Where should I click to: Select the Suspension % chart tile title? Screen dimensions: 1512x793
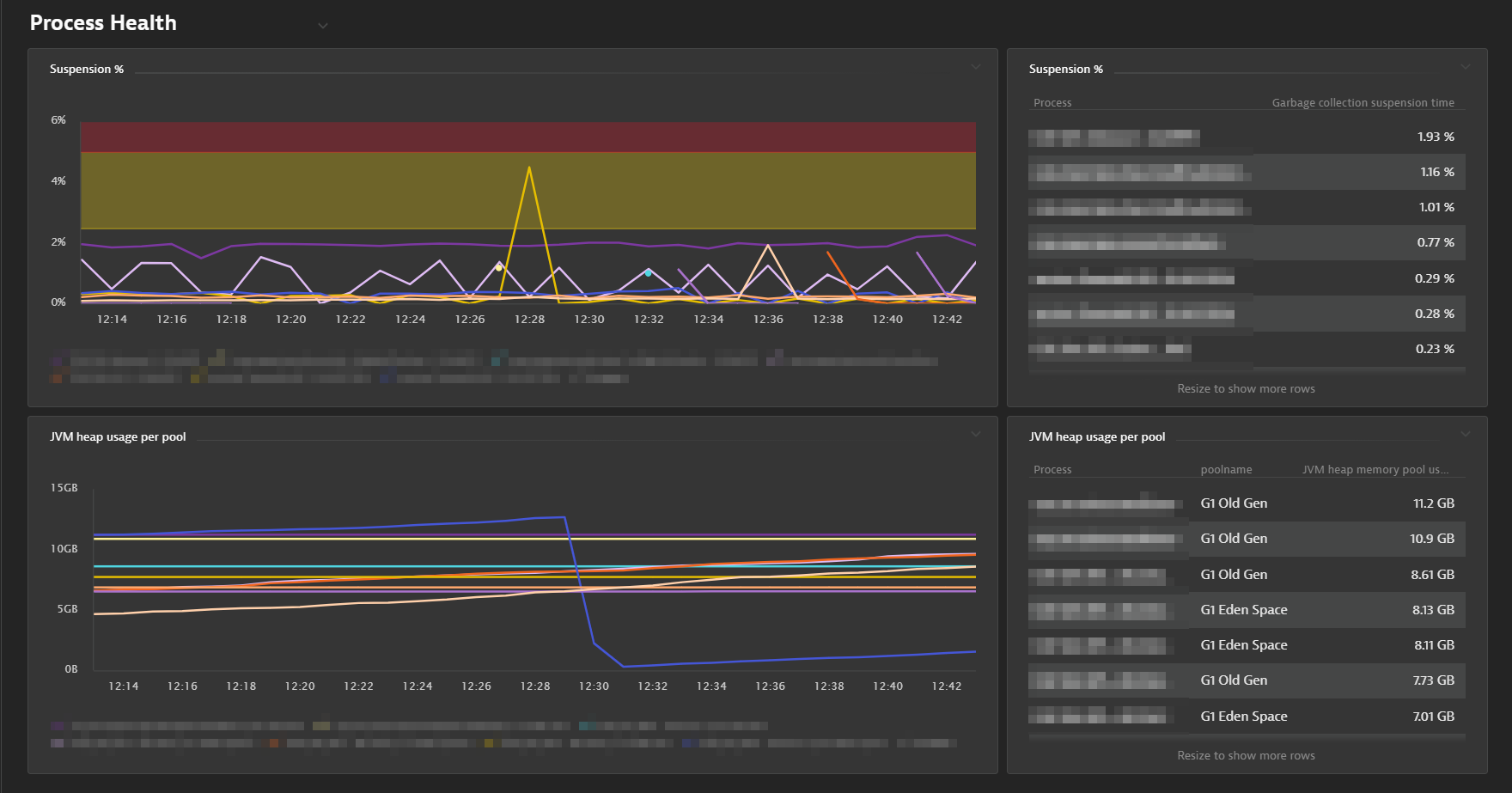(x=87, y=69)
